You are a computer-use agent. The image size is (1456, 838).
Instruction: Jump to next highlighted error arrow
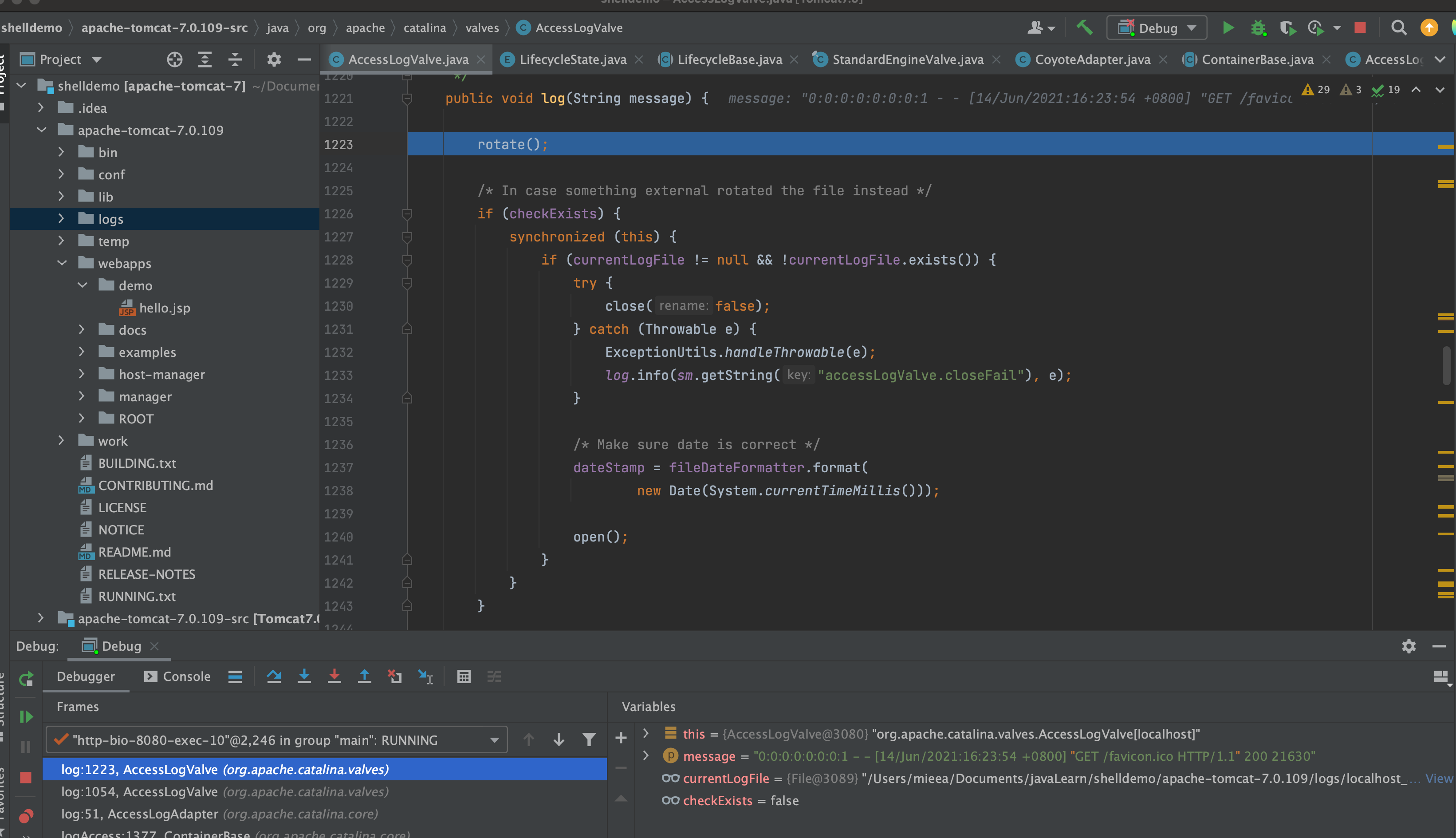1440,90
